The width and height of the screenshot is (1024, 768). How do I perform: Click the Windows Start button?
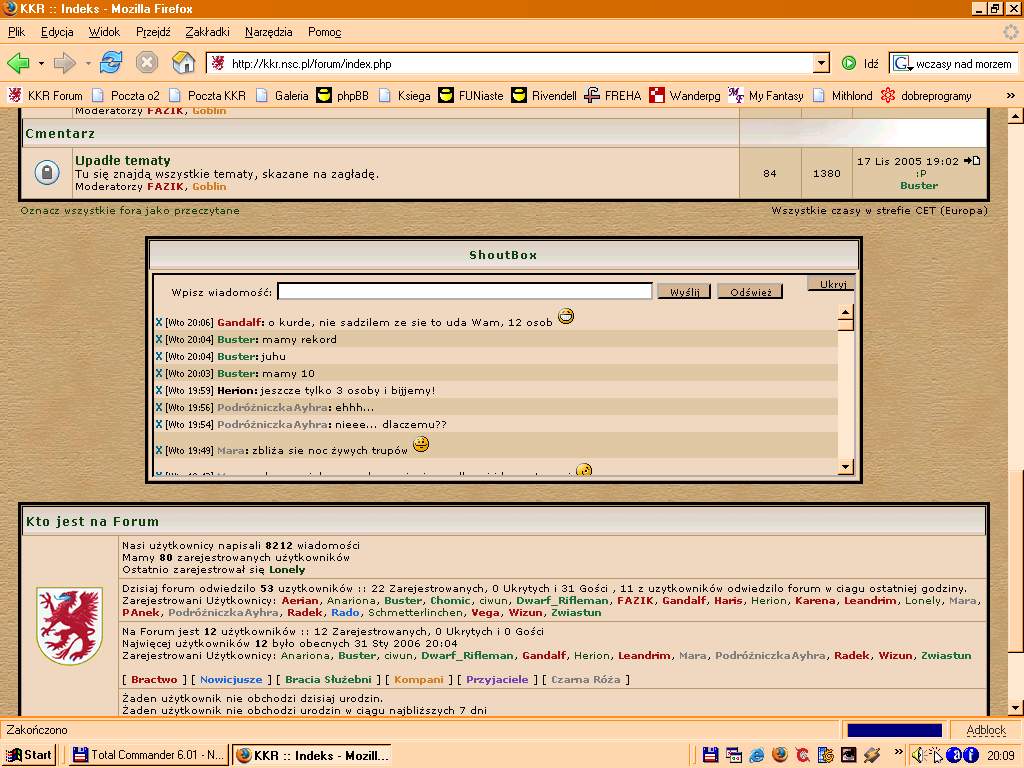[28, 755]
